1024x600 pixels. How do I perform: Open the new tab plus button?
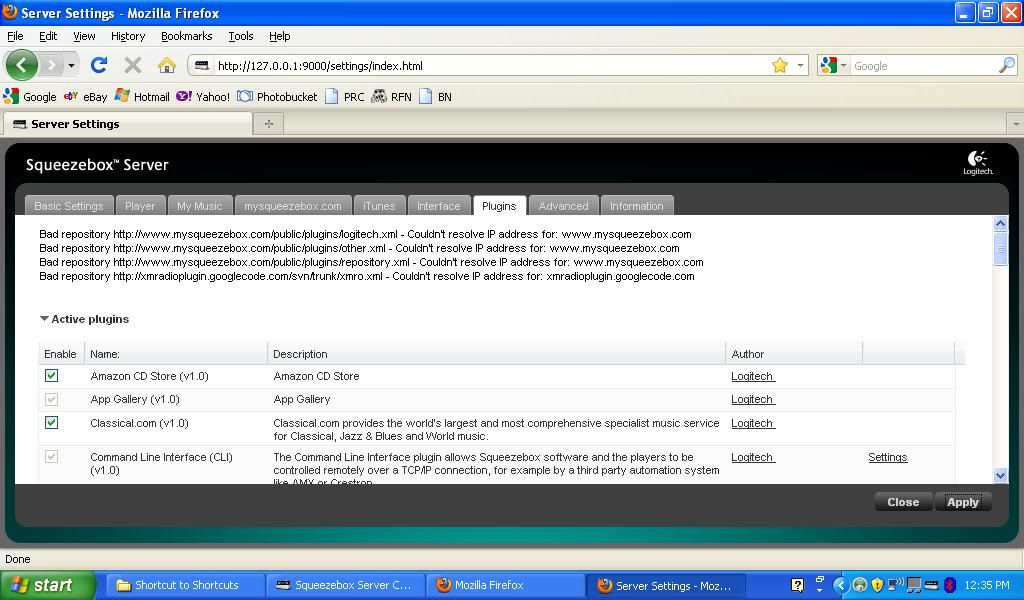(268, 124)
